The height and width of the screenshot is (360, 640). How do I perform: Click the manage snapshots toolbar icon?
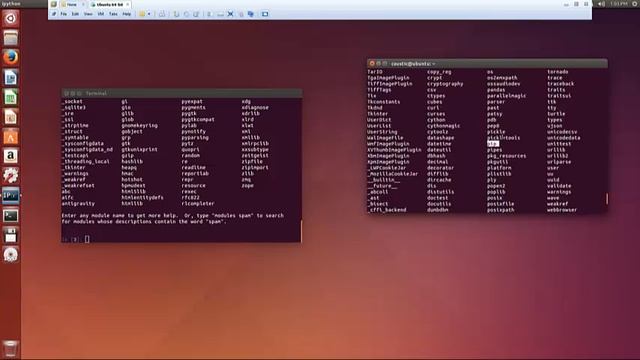pos(196,14)
